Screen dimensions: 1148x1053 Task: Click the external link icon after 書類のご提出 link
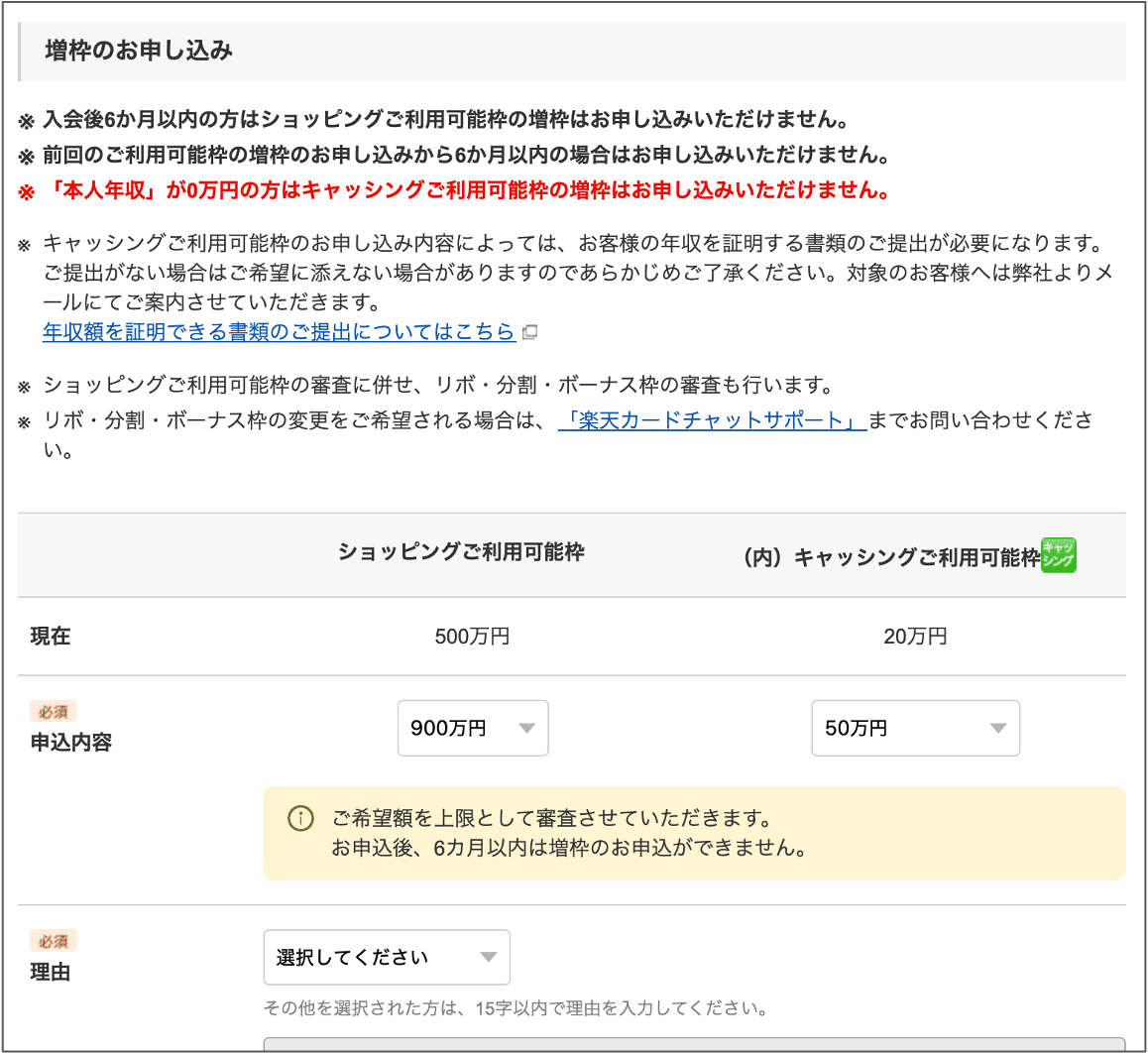pyautogui.click(x=529, y=333)
